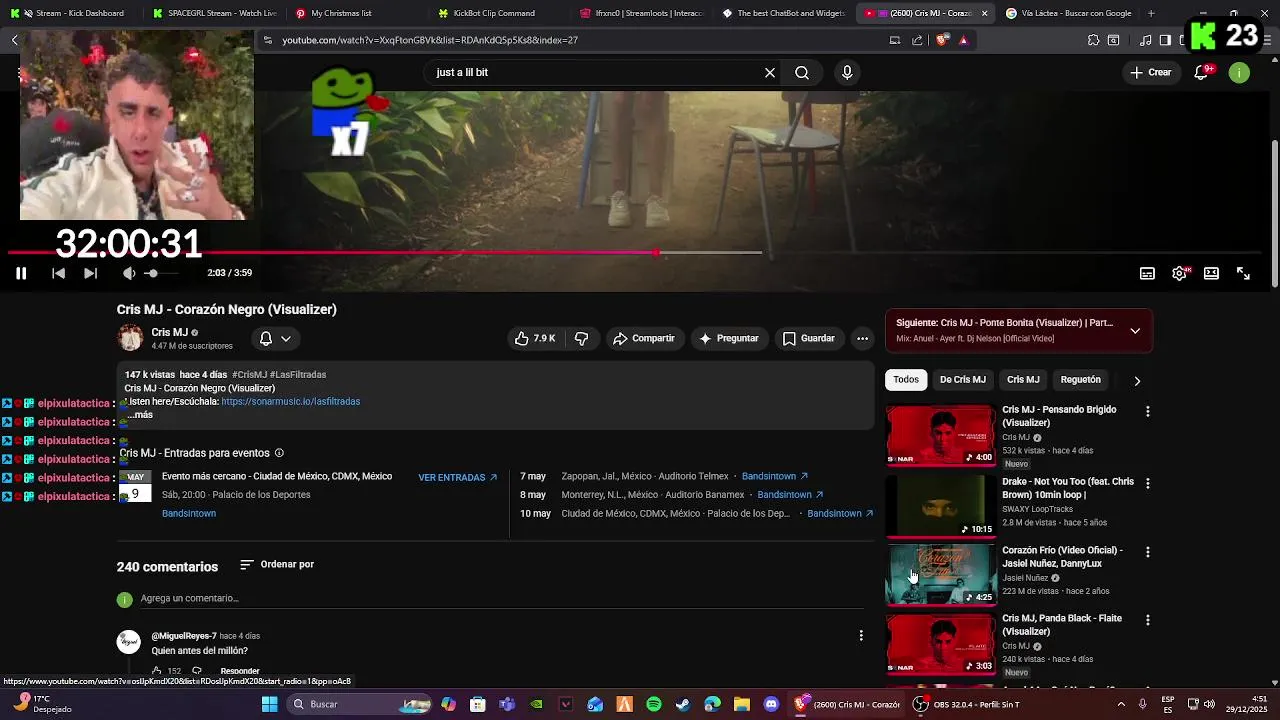The image size is (1280, 720).
Task: Select the De Cris MJ chip
Action: click(x=963, y=380)
